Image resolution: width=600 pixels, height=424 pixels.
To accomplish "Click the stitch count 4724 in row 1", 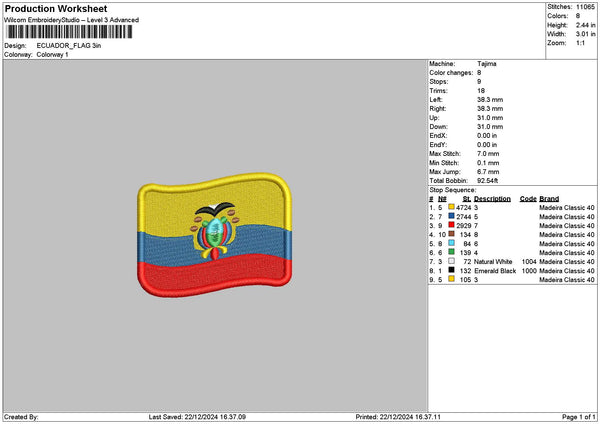I will pyautogui.click(x=463, y=208).
